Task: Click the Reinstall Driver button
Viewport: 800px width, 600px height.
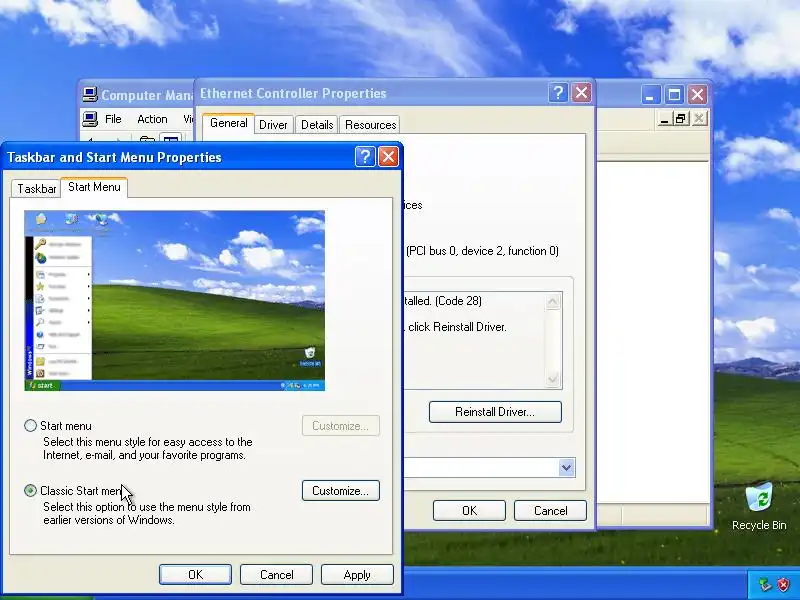Action: [495, 412]
